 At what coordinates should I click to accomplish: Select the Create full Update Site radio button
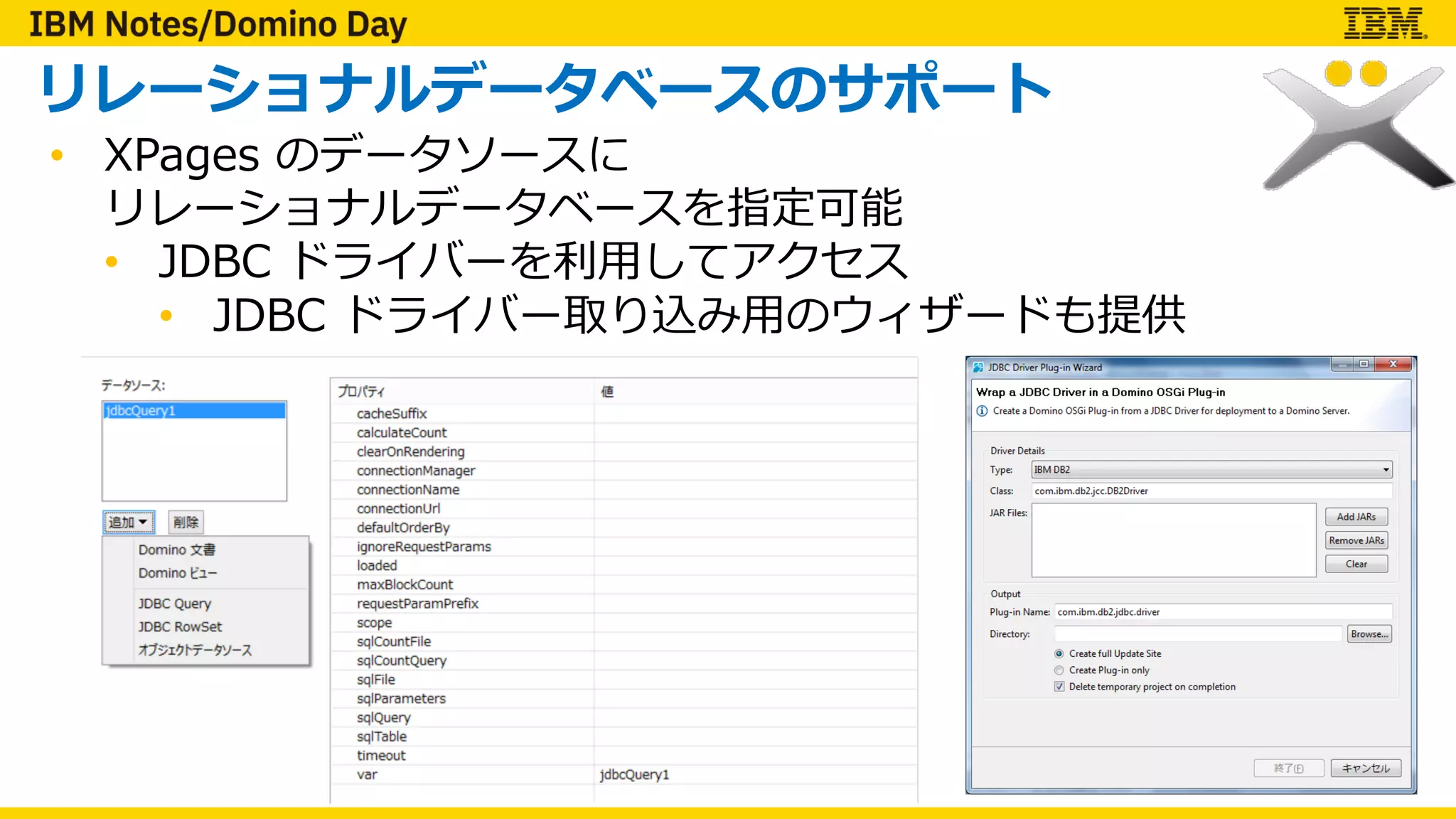[1059, 653]
